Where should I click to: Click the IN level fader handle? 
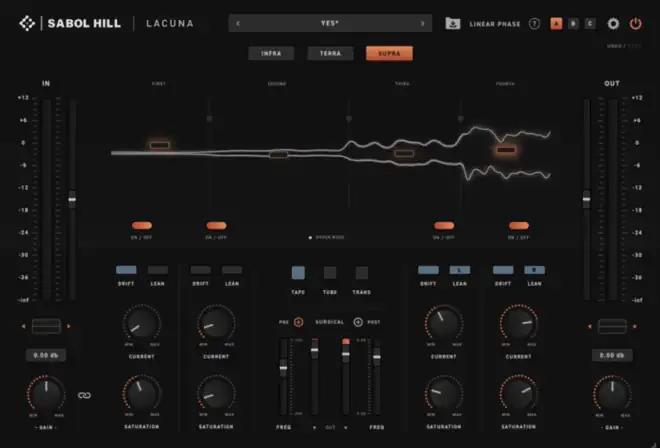click(72, 200)
